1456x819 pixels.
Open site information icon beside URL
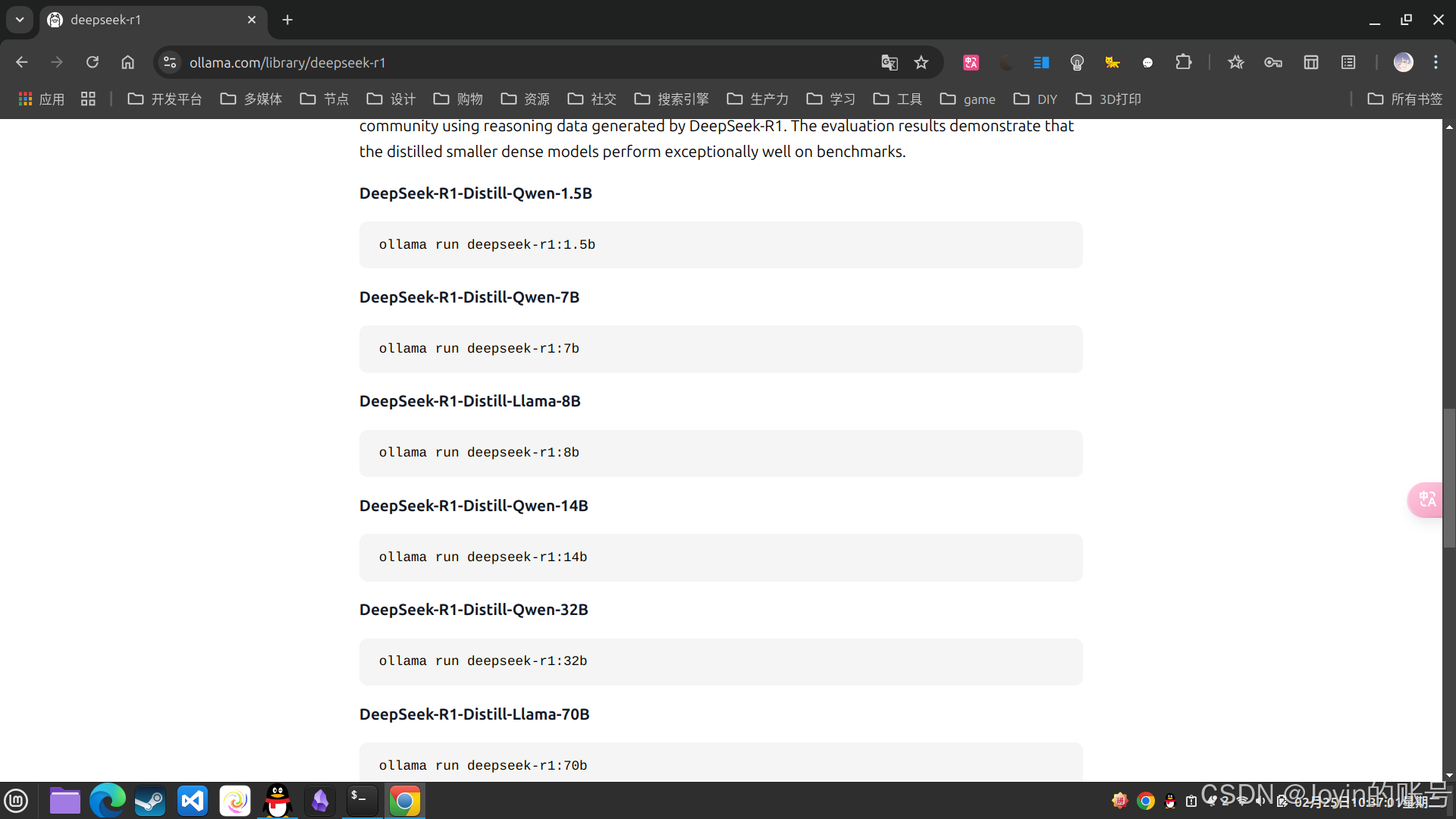[x=170, y=62]
